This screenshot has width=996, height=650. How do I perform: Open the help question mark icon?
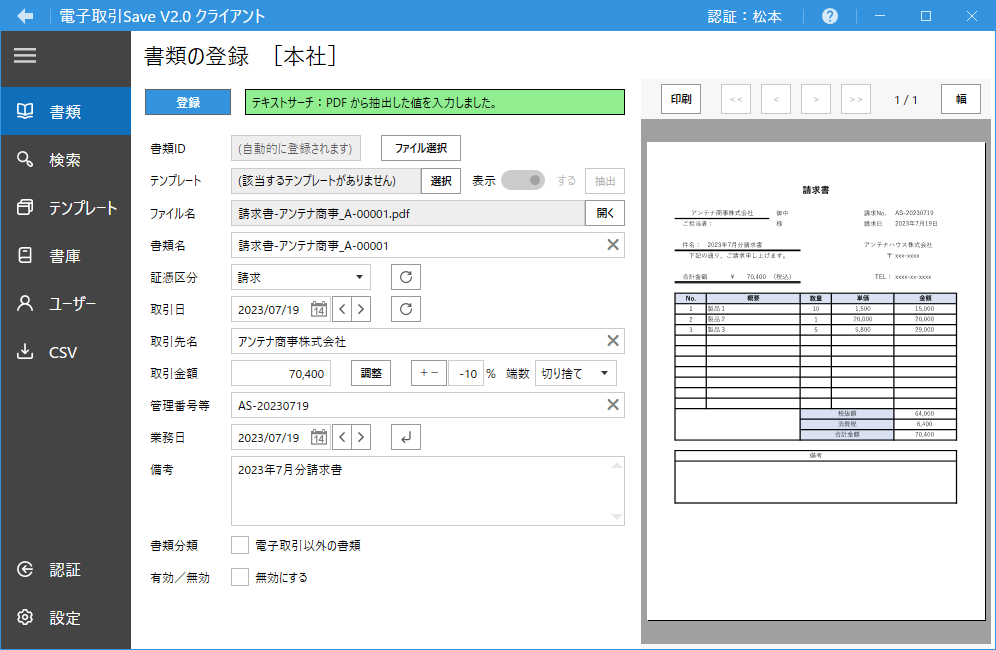point(830,16)
